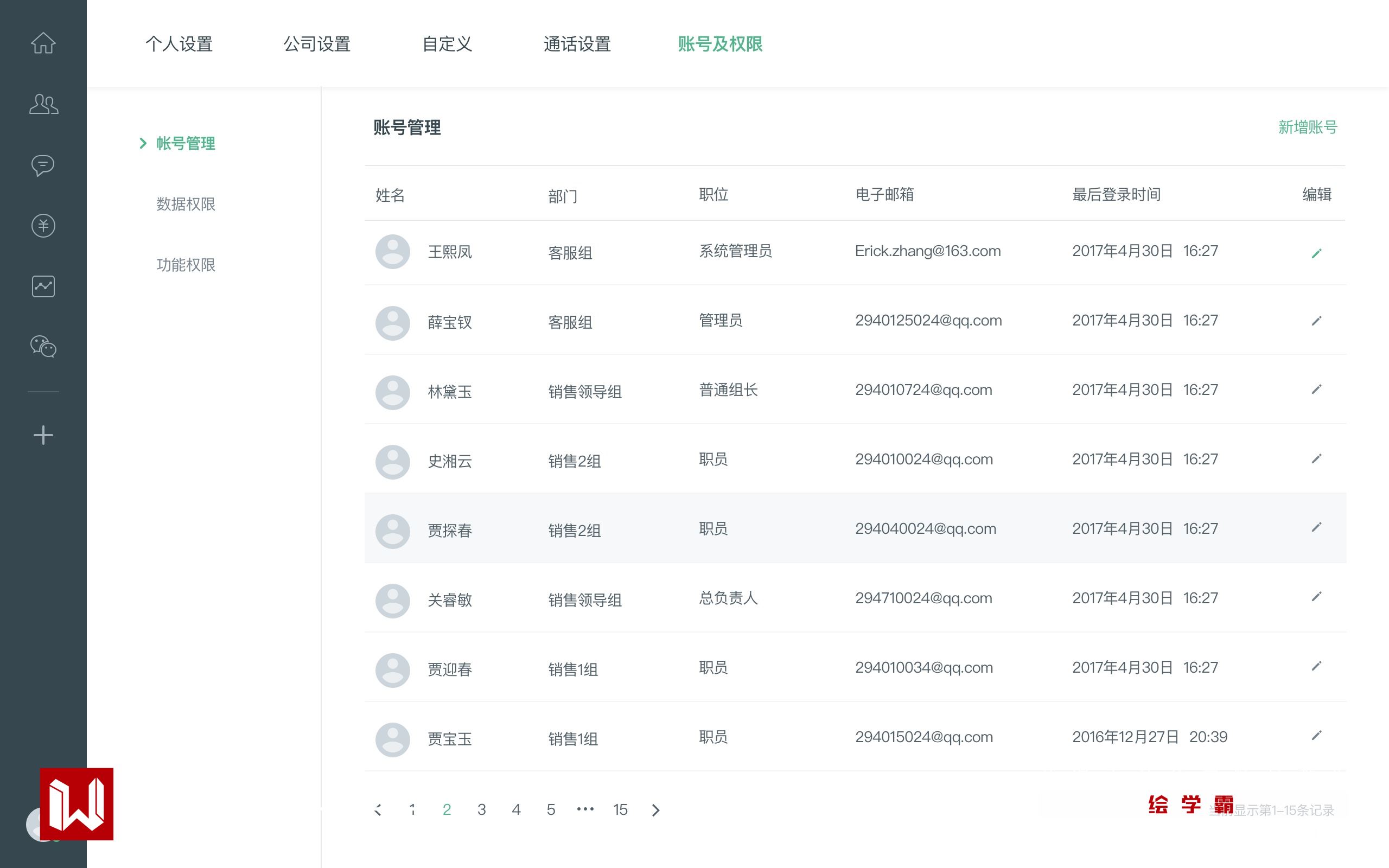
Task: Open the yen currency icon
Action: (43, 226)
